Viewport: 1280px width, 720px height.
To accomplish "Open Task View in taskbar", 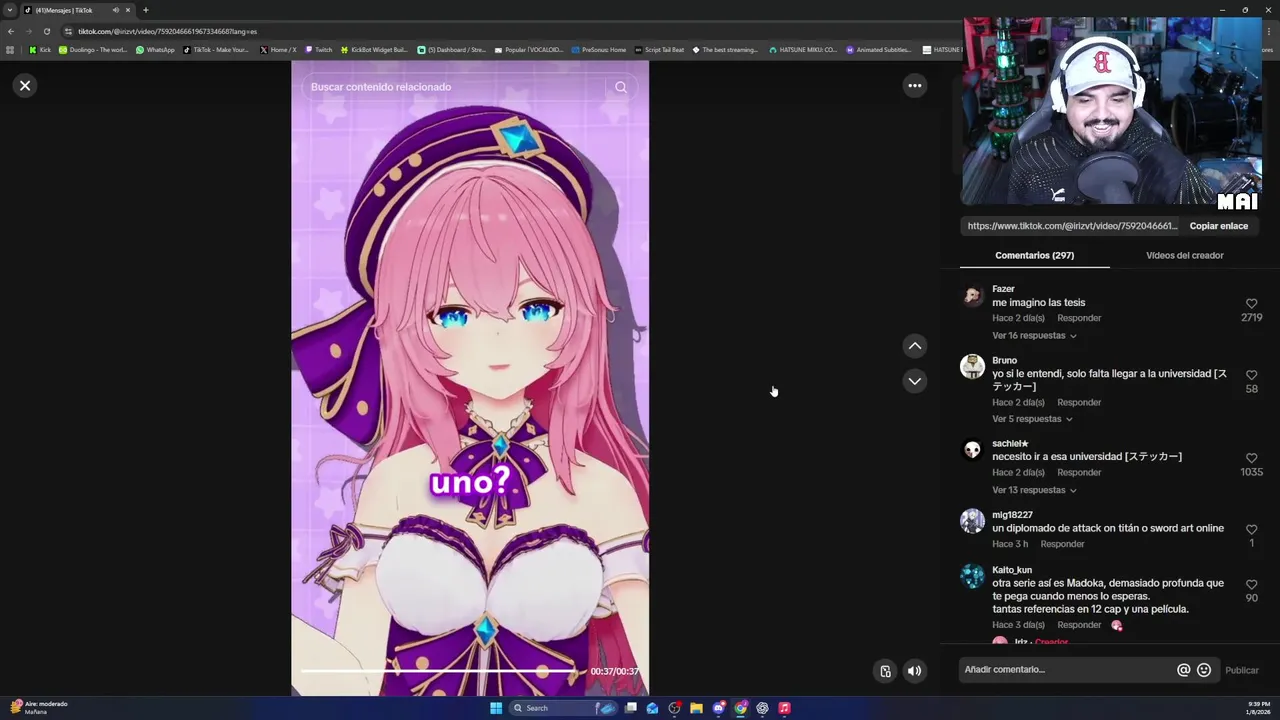I will 631,708.
